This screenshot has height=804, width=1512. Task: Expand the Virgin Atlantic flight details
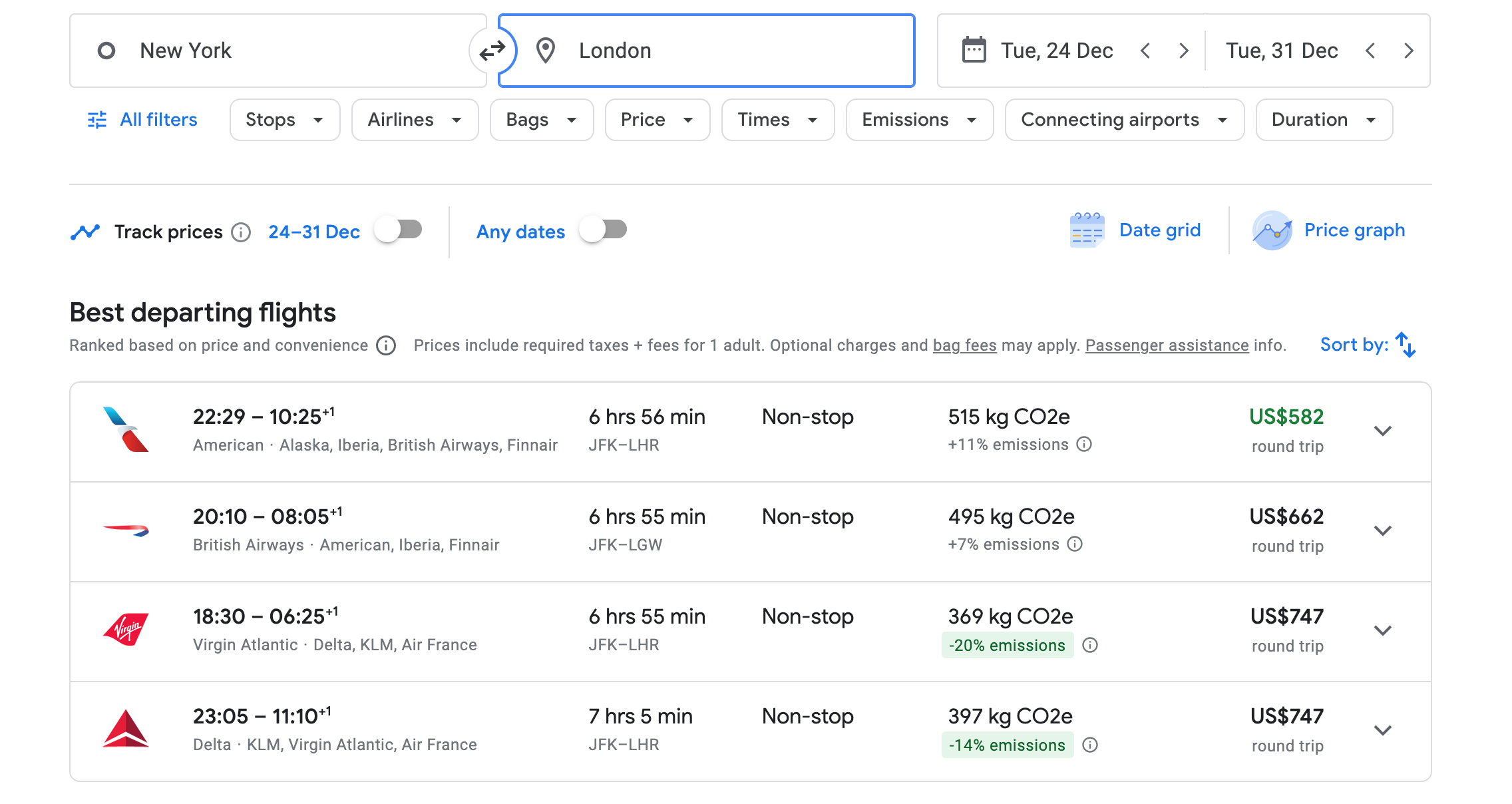tap(1383, 630)
